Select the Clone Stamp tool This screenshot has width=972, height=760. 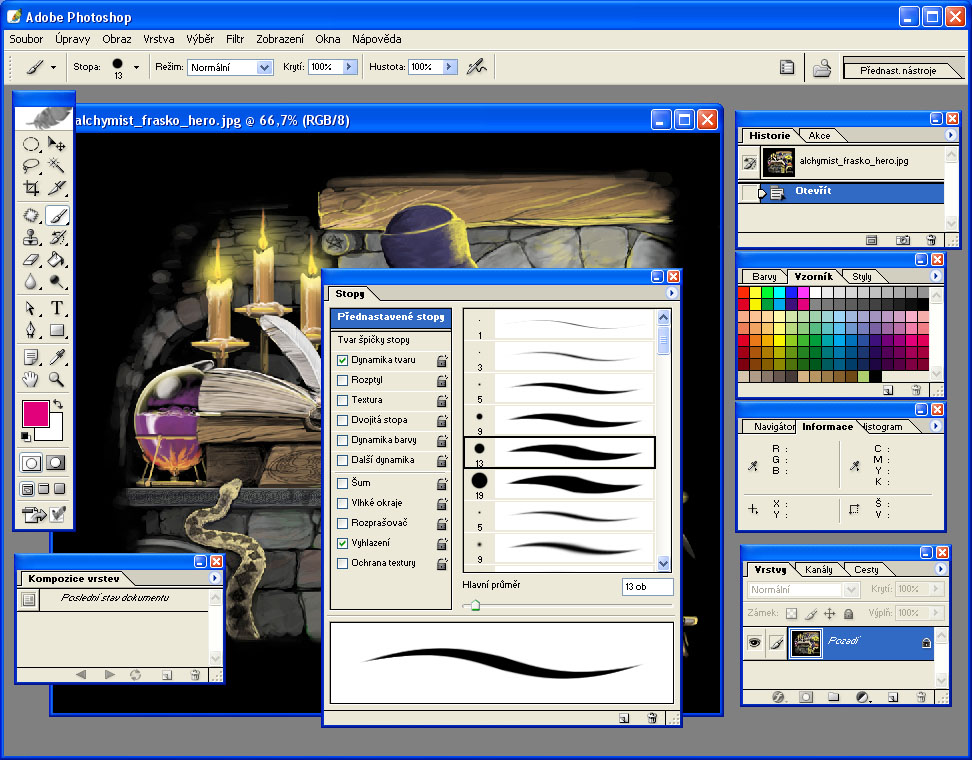(x=31, y=237)
